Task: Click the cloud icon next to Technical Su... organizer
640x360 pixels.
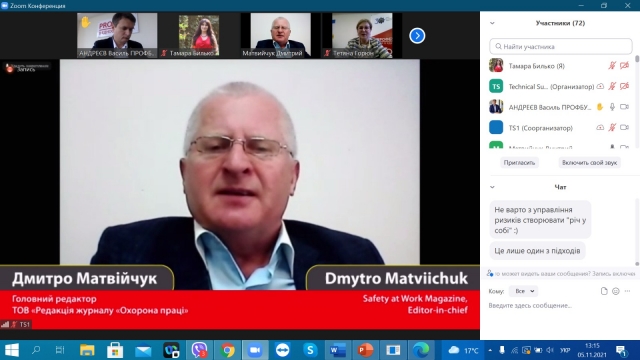Action: [x=600, y=87]
